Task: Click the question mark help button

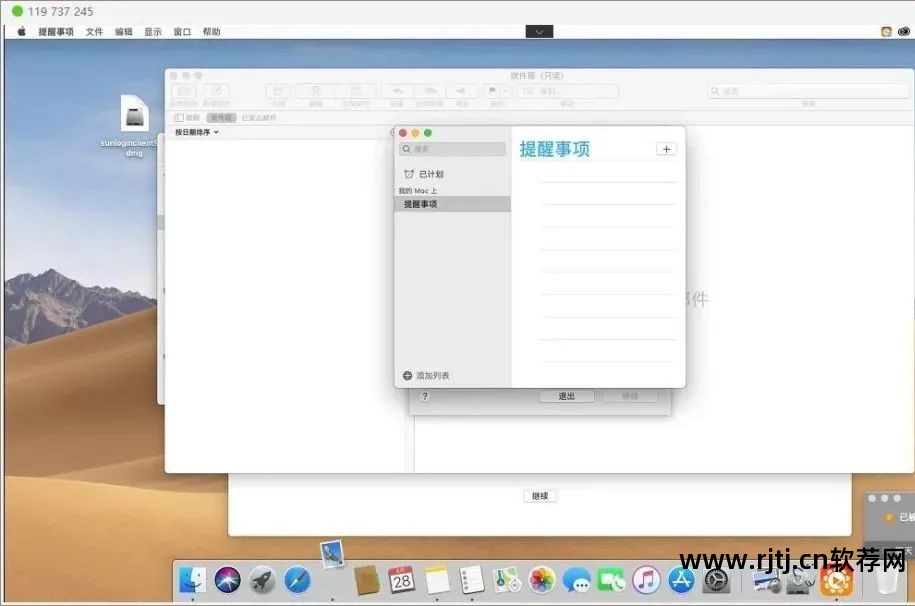Action: click(424, 396)
